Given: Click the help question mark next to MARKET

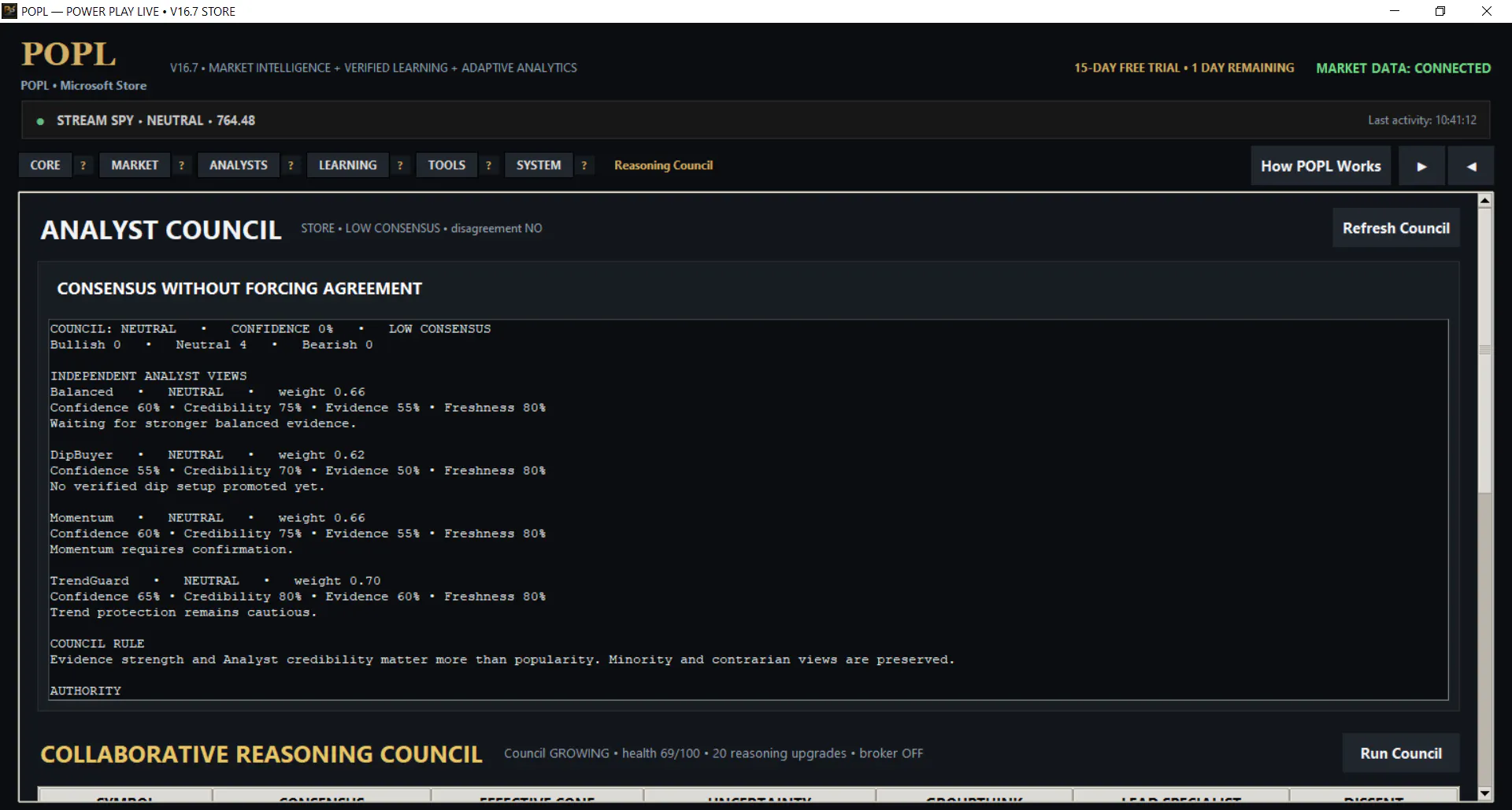Looking at the screenshot, I should [182, 165].
